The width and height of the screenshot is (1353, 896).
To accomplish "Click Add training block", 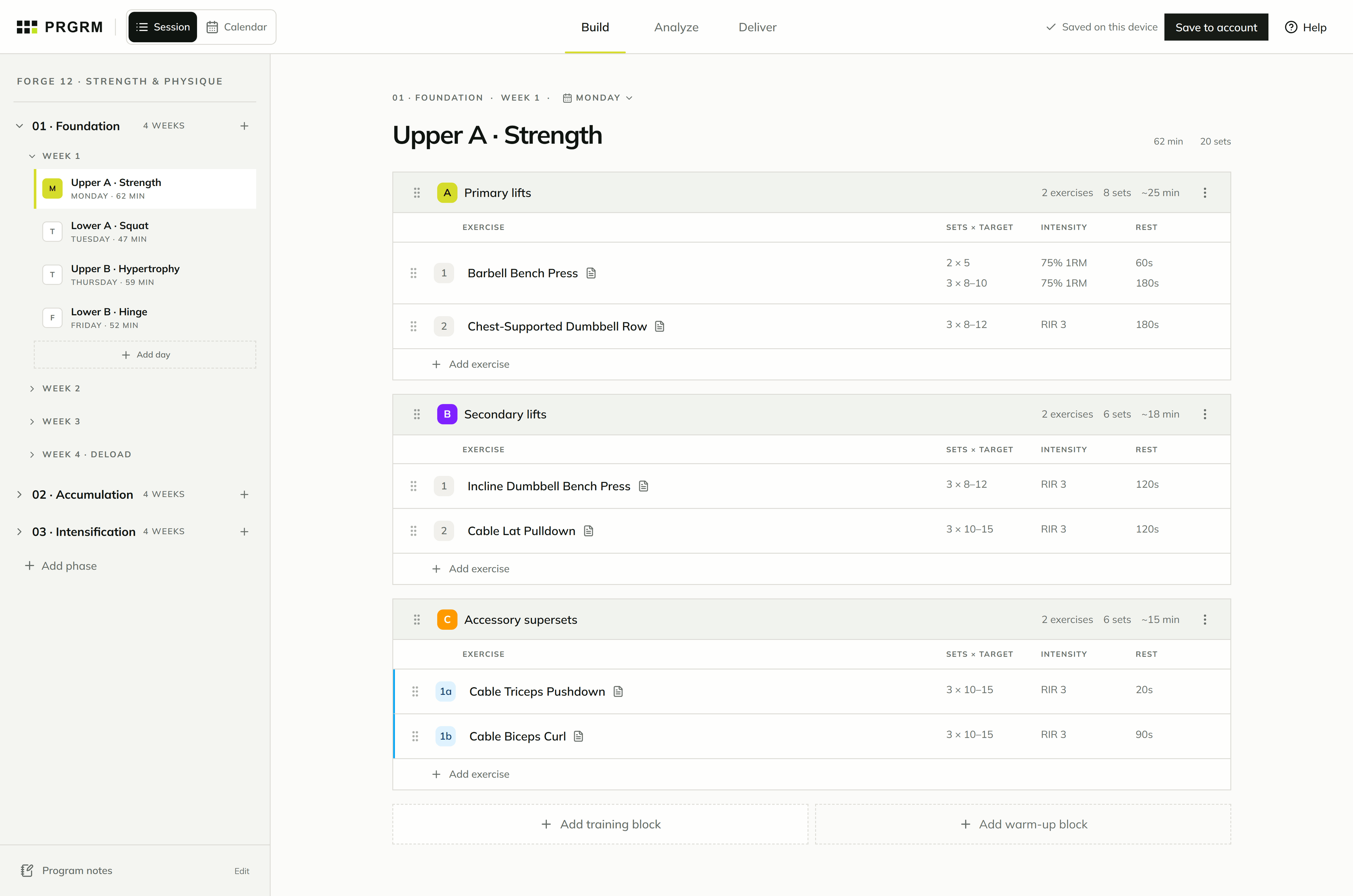I will pyautogui.click(x=600, y=824).
